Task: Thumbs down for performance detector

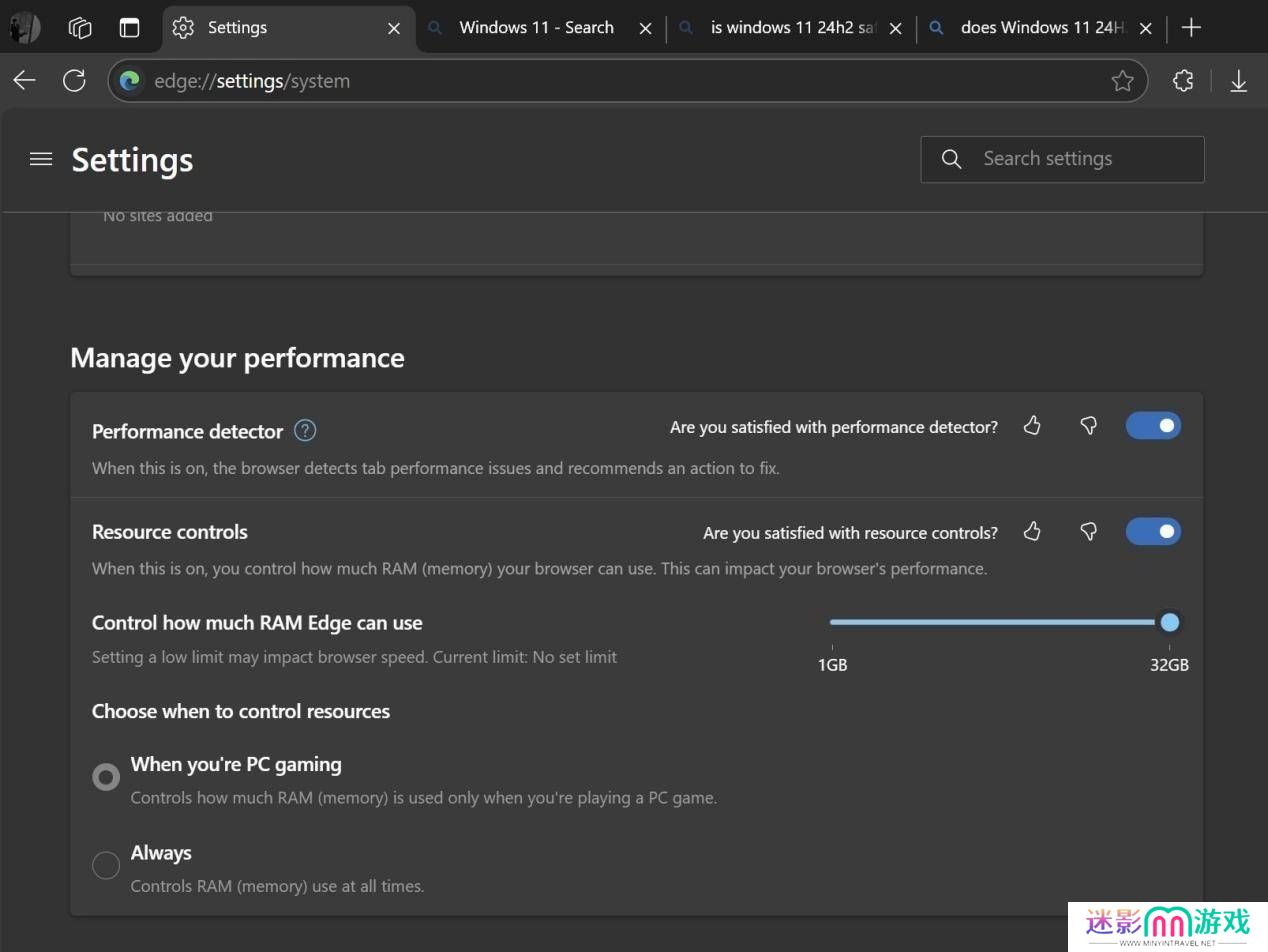Action: (1088, 426)
